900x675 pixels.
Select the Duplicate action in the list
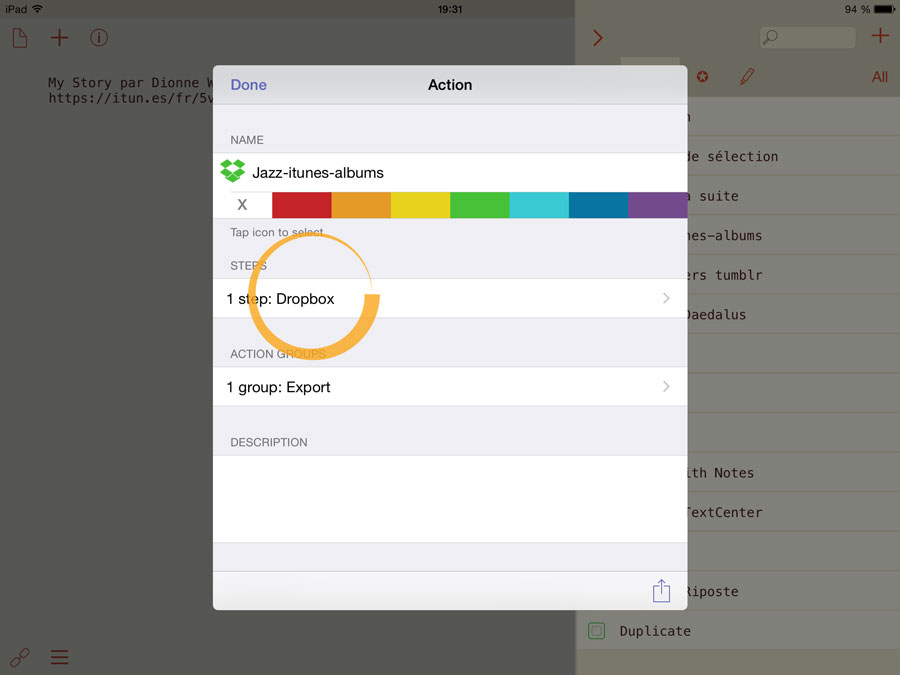click(x=738, y=631)
